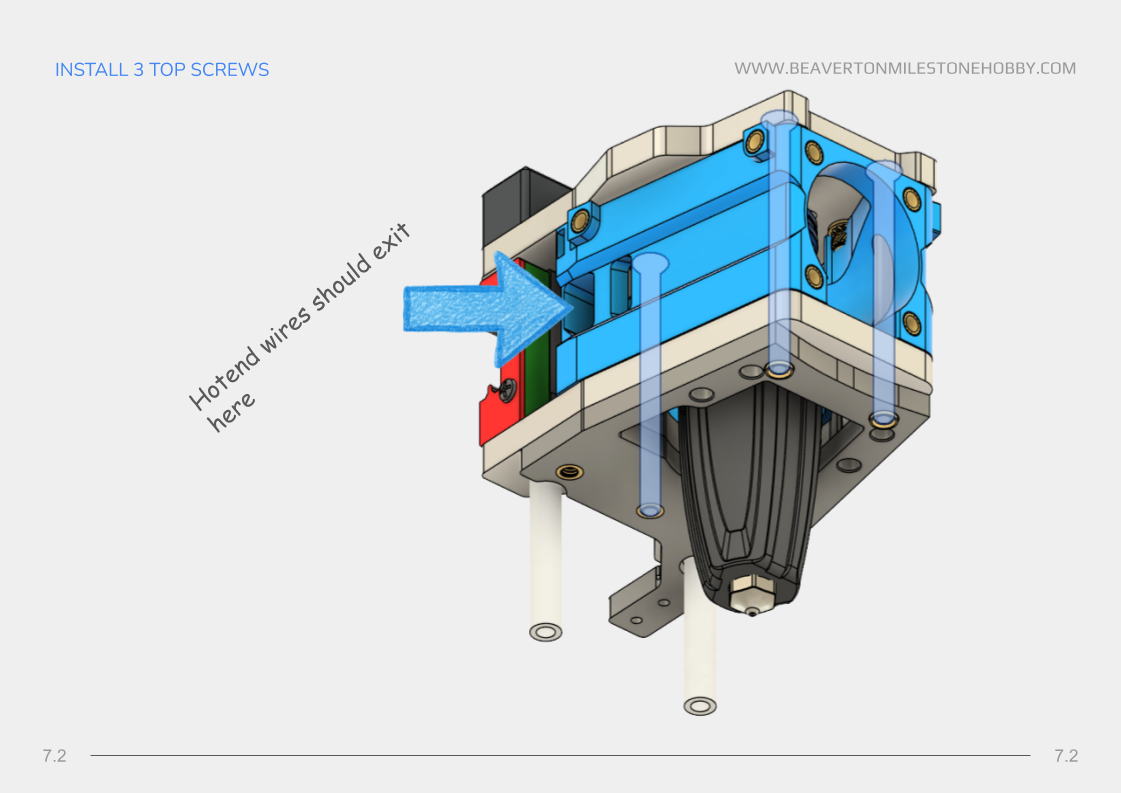
Task: Click brass insert on base plate's left corner
Action: pyautogui.click(x=571, y=471)
